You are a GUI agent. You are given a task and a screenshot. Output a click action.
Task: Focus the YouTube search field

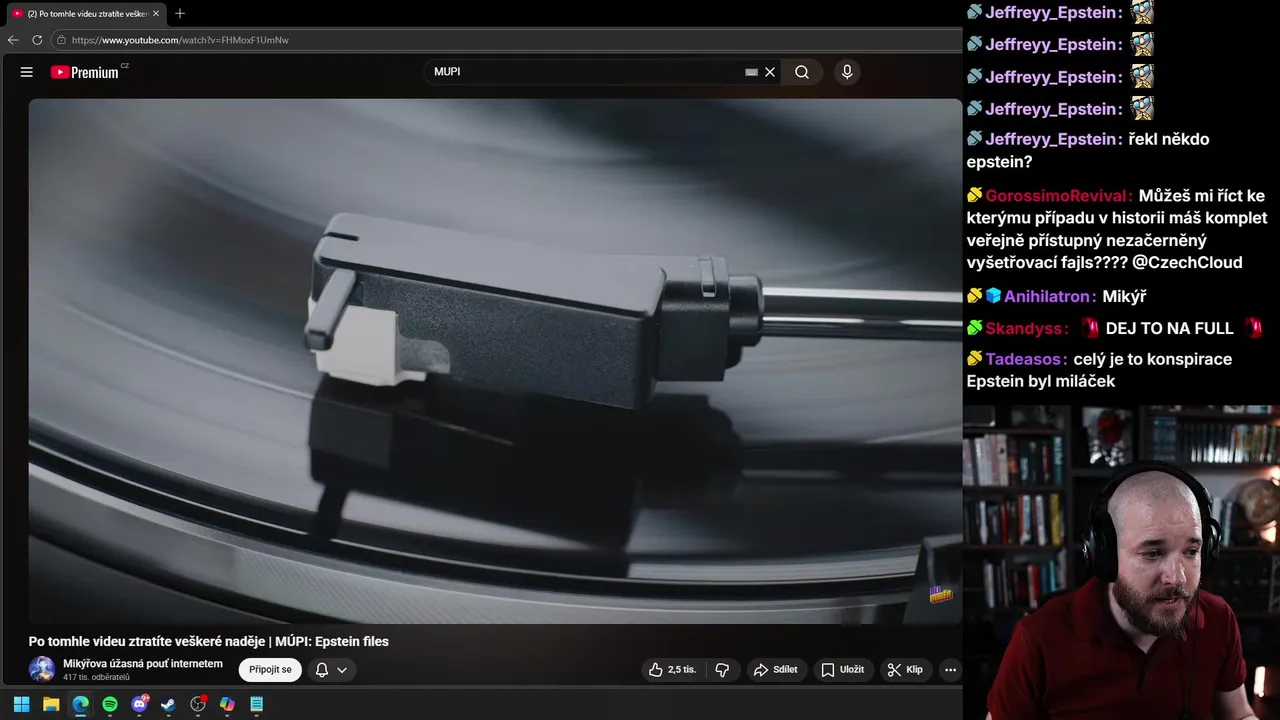[x=585, y=72]
